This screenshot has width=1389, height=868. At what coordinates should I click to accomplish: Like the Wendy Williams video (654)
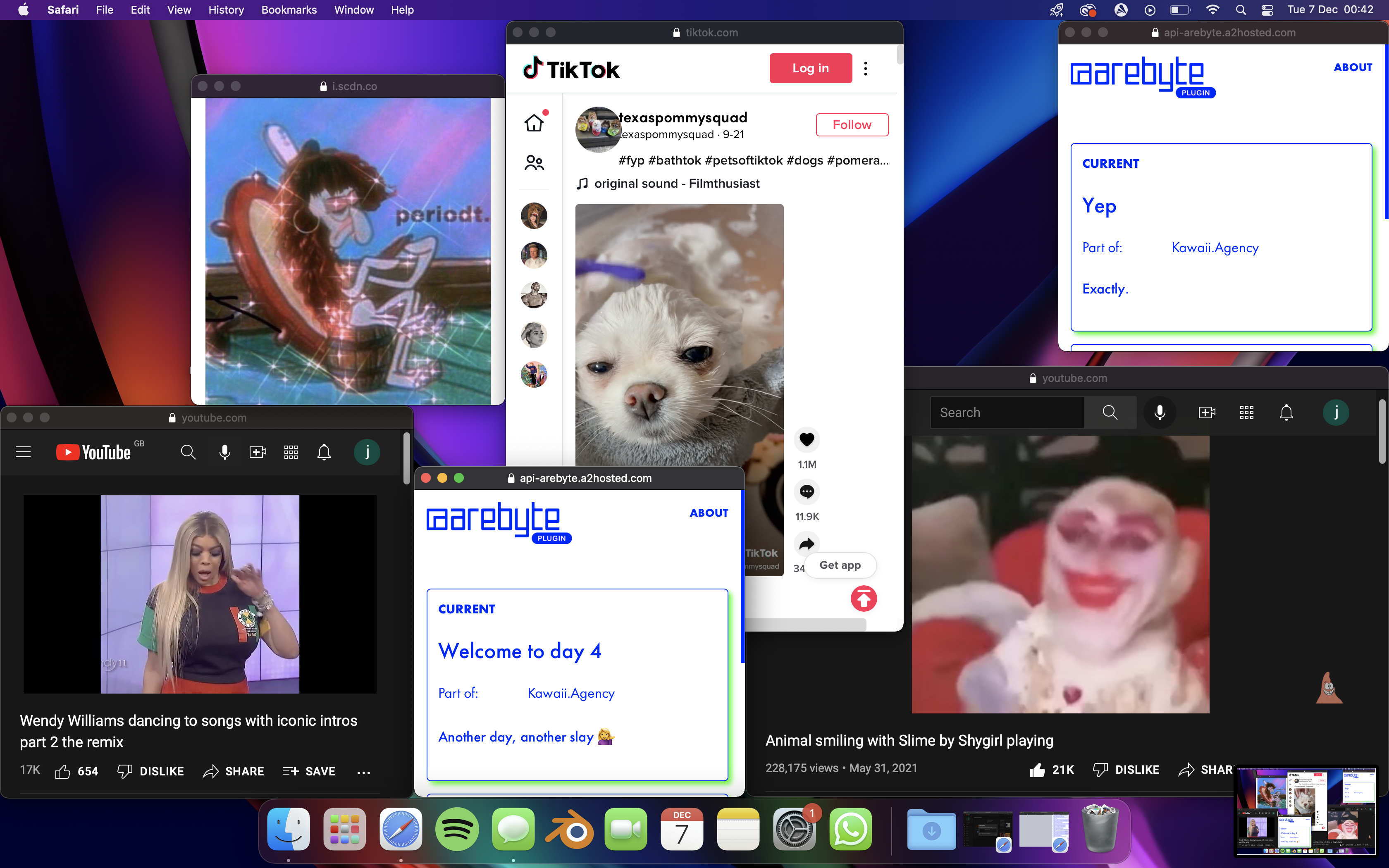click(63, 771)
